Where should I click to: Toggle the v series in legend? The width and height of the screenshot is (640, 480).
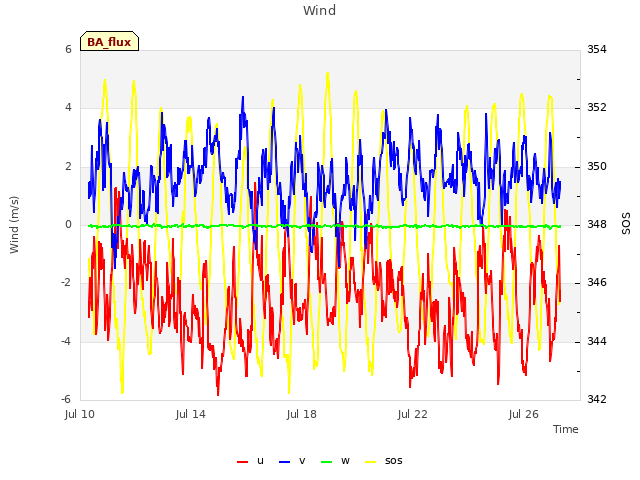click(x=292, y=461)
